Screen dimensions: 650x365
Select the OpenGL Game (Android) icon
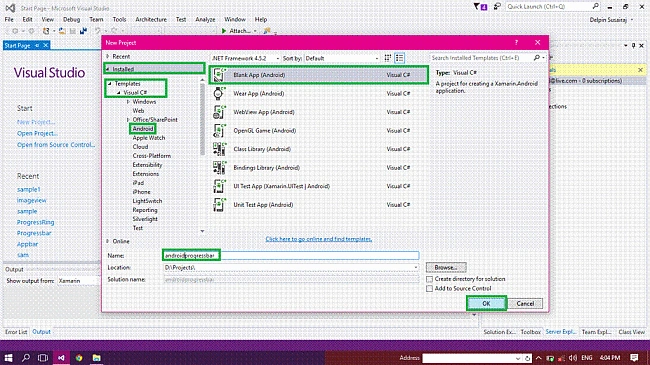tap(219, 131)
